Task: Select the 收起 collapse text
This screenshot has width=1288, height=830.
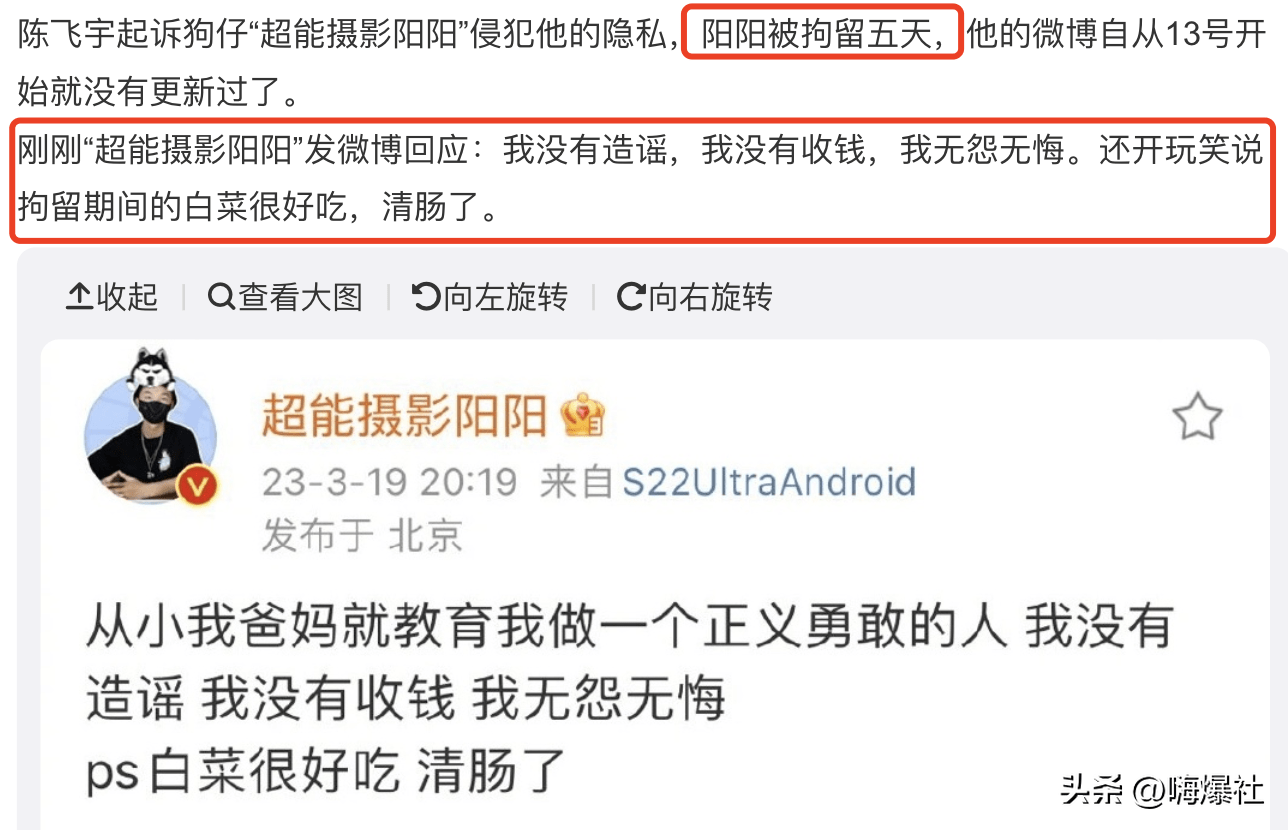Action: click(127, 297)
